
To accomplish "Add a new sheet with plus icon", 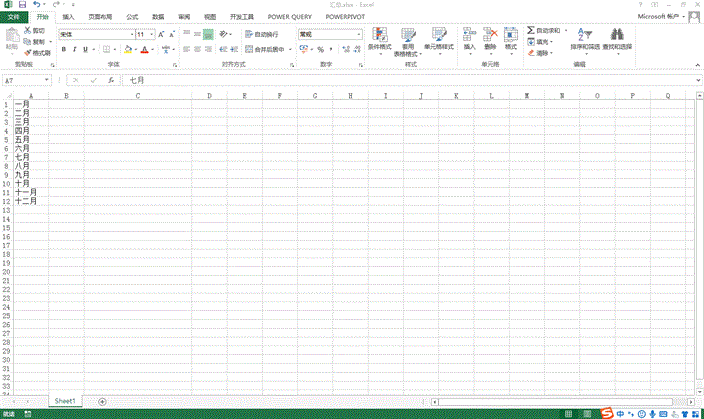I will coord(102,401).
